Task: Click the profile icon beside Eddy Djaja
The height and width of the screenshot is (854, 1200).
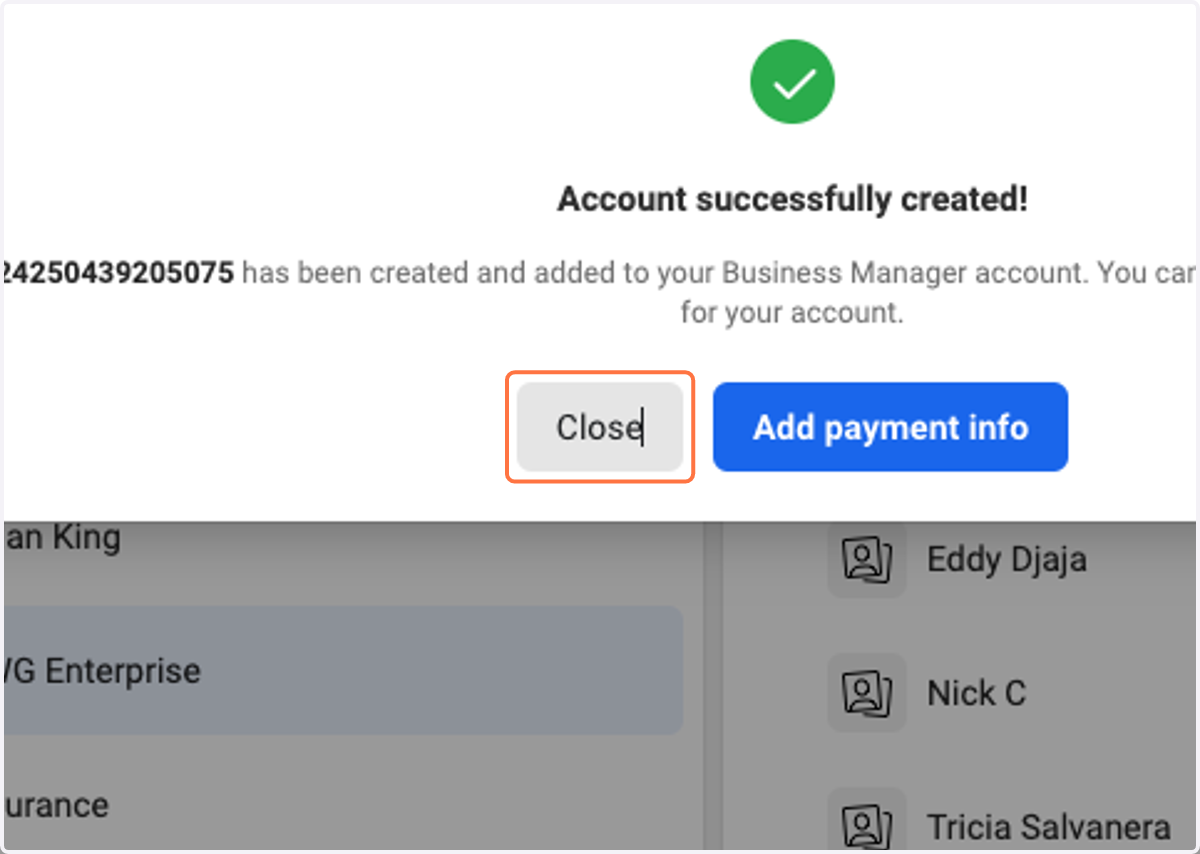Action: (866, 559)
